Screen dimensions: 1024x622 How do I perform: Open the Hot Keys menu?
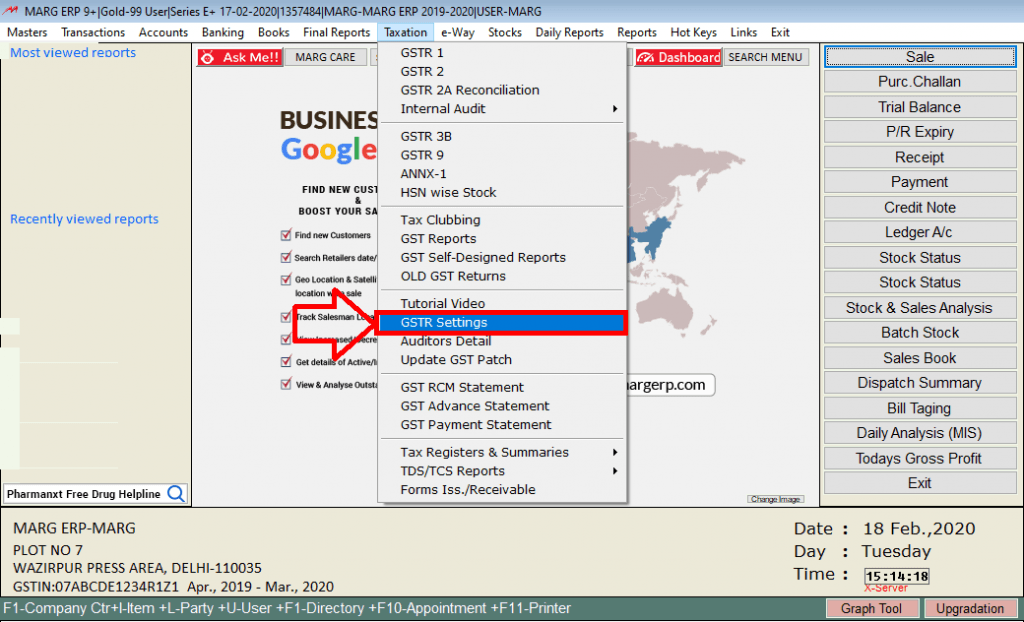pyautogui.click(x=694, y=32)
